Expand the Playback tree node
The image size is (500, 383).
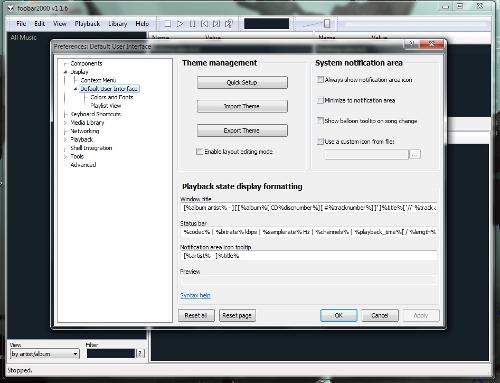65,140
